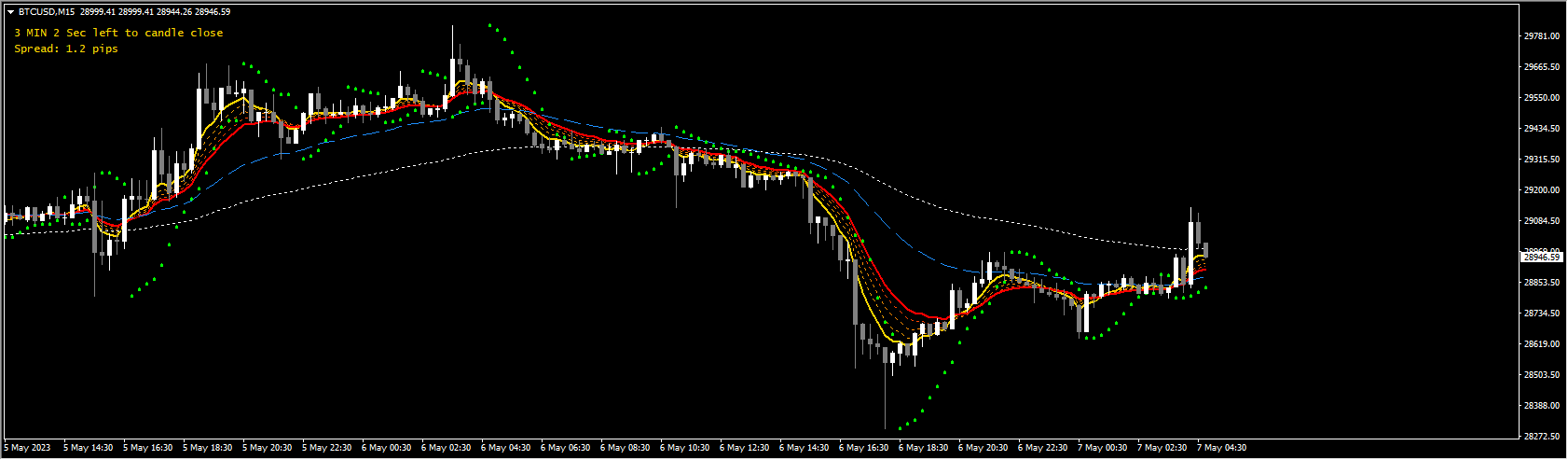Click the 28853.50 price axis label
The image size is (1568, 460).
(1542, 283)
